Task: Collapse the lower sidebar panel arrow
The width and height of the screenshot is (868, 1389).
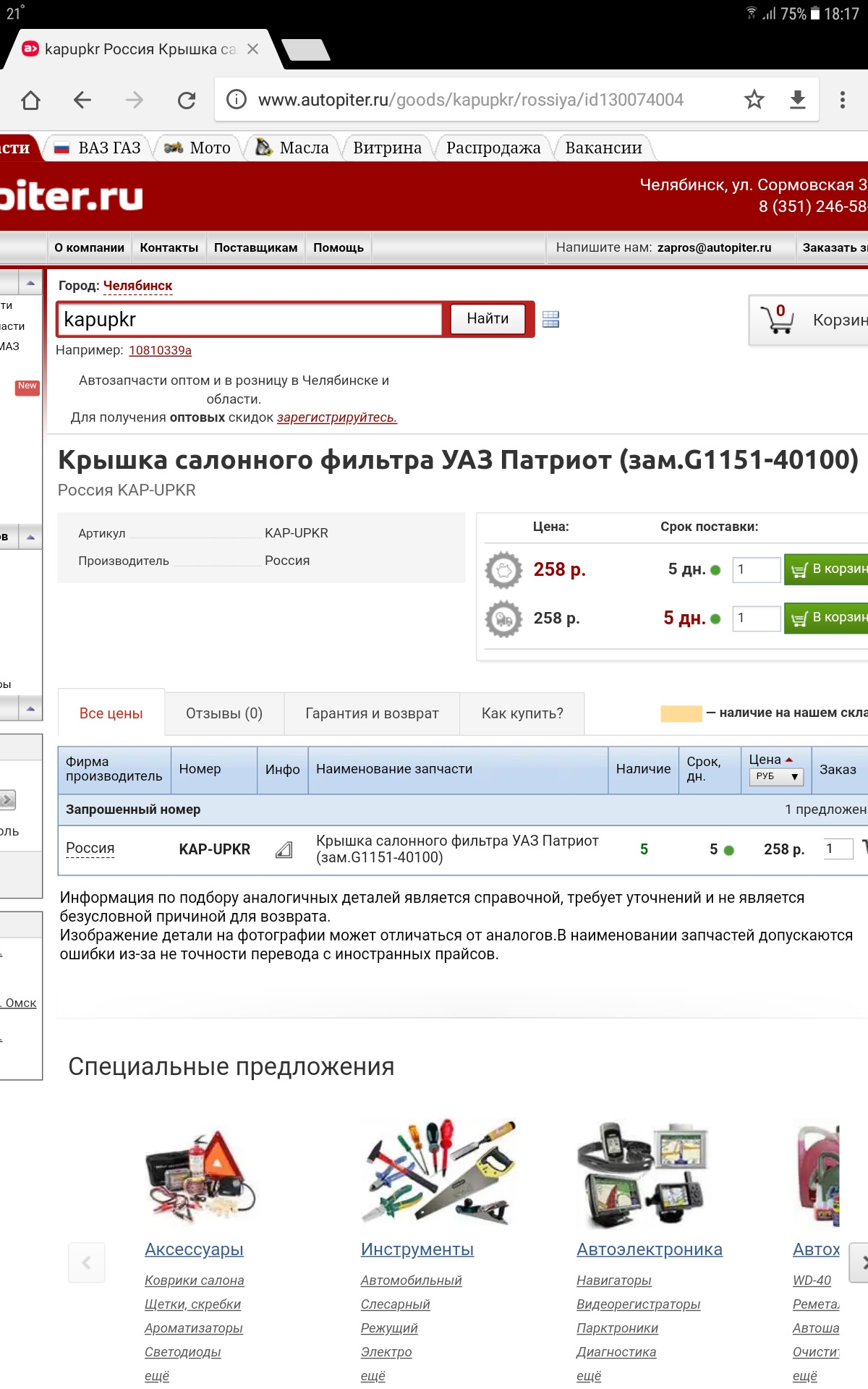Action: click(30, 709)
